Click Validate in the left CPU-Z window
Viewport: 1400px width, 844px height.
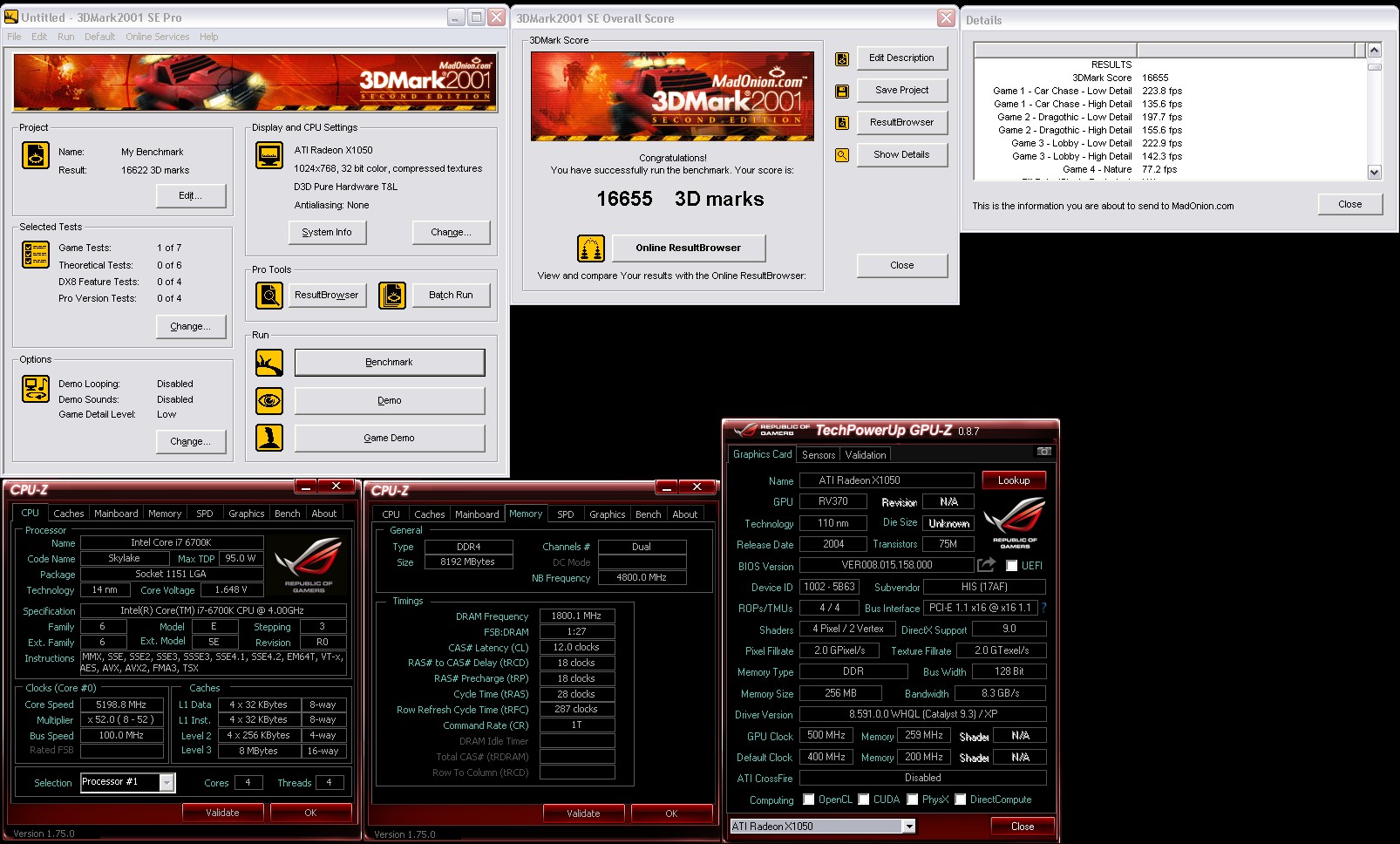222,813
